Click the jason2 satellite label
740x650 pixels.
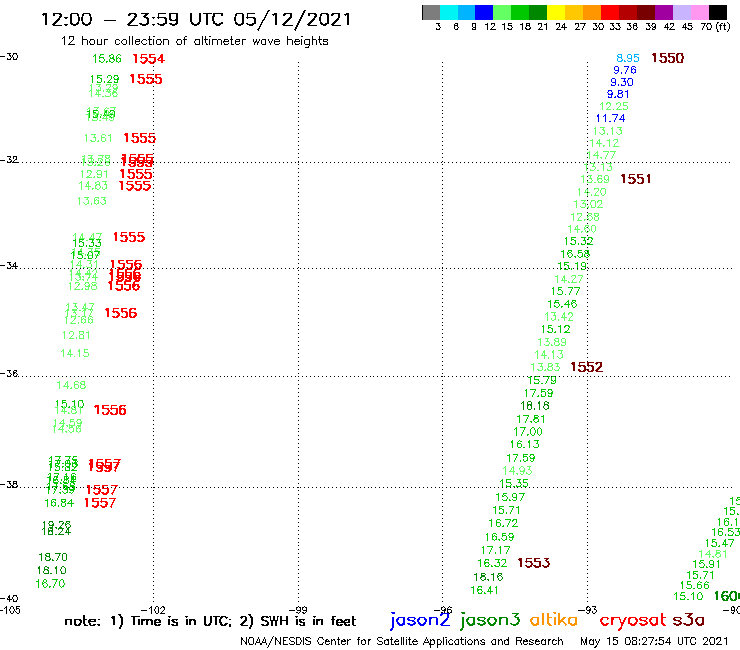tap(420, 620)
